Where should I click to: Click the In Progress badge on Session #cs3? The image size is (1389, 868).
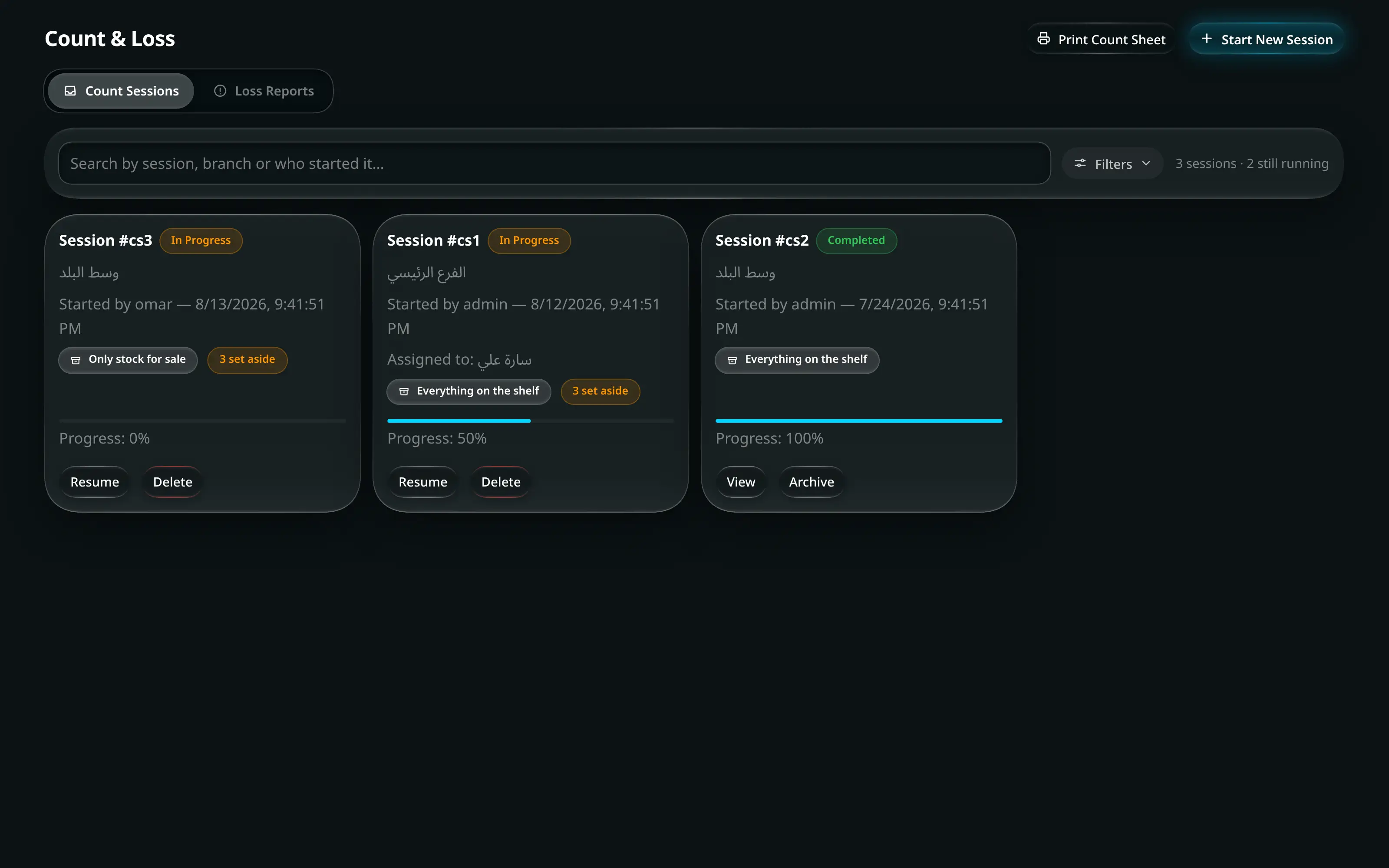point(201,240)
